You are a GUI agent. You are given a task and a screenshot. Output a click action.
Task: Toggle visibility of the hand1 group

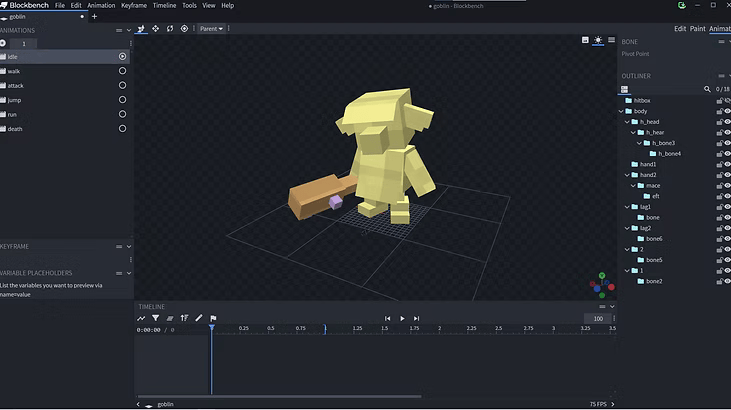(727, 164)
